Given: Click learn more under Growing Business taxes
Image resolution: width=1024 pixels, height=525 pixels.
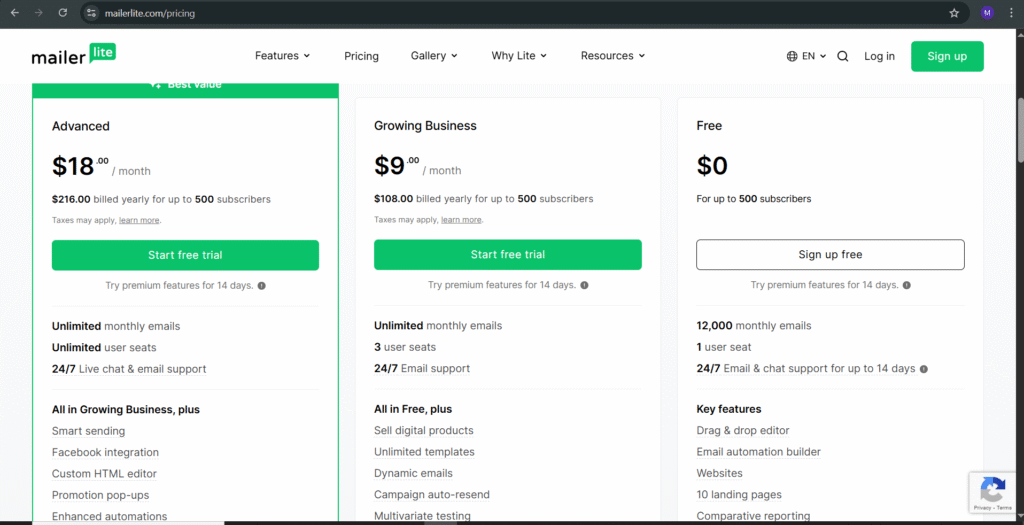Looking at the screenshot, I should point(461,220).
